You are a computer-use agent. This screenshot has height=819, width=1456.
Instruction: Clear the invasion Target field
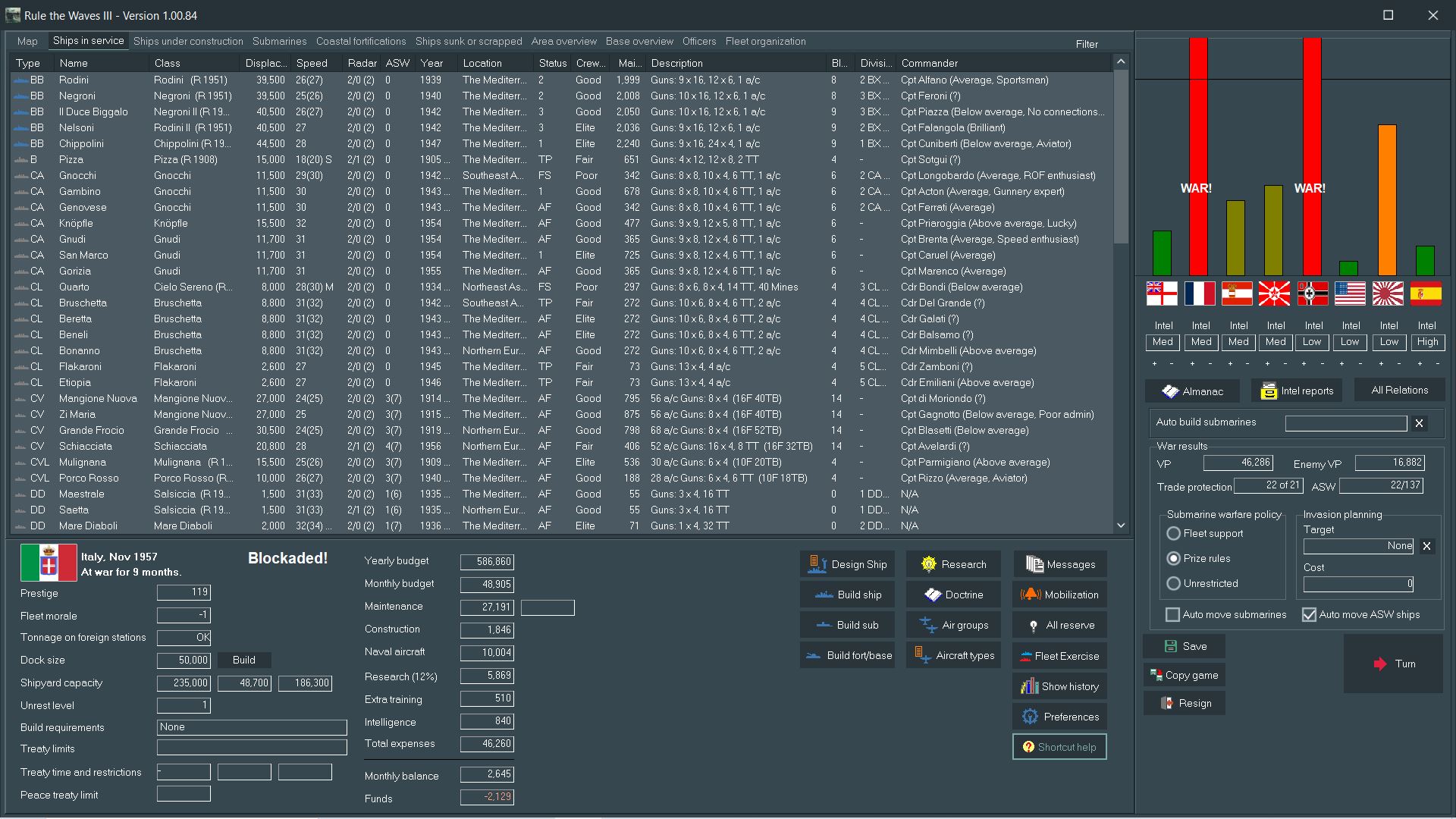pos(1426,546)
